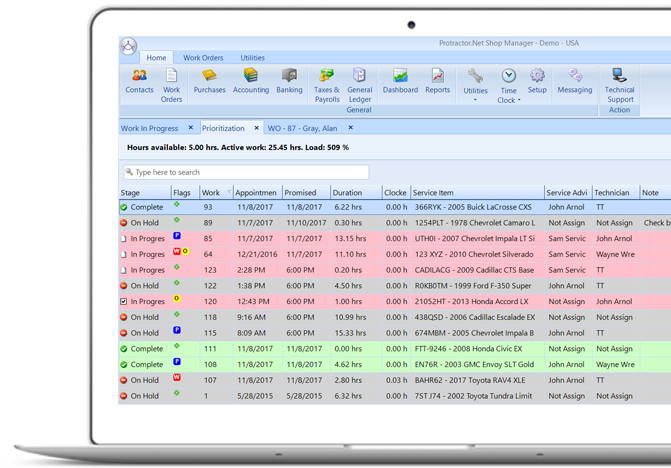The width and height of the screenshot is (671, 468).
Task: Toggle the checkbox for work order 123
Action: tap(124, 270)
